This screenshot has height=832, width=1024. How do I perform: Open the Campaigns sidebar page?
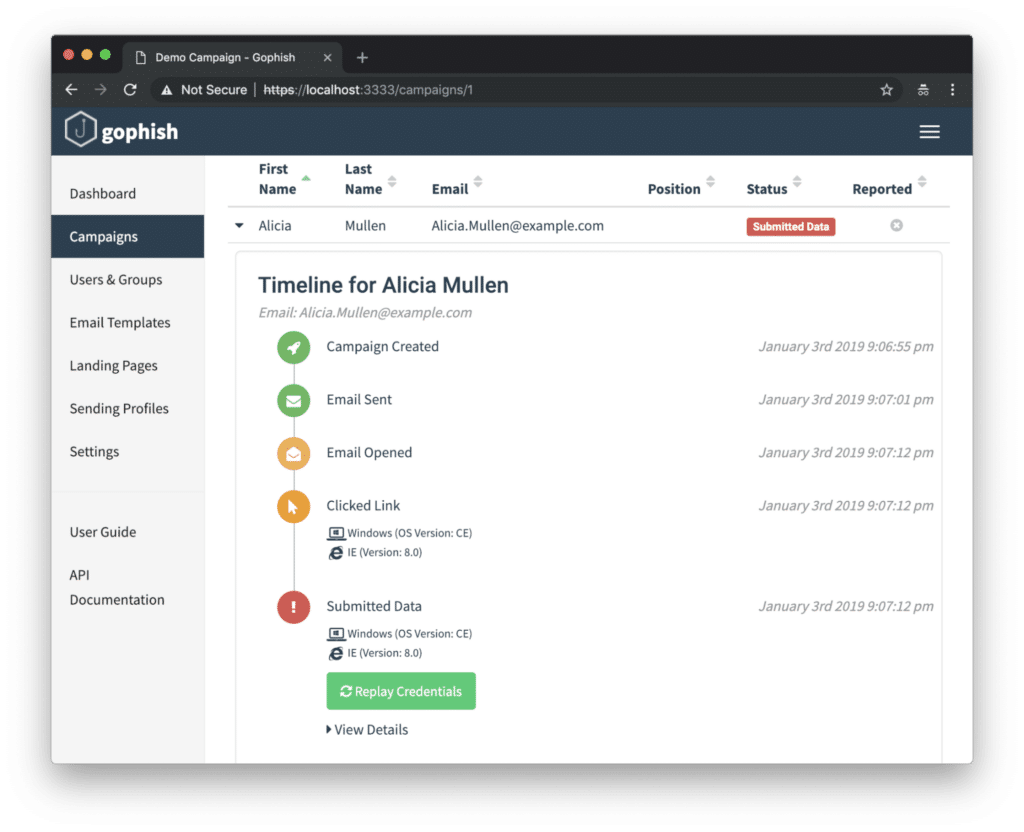(x=102, y=237)
